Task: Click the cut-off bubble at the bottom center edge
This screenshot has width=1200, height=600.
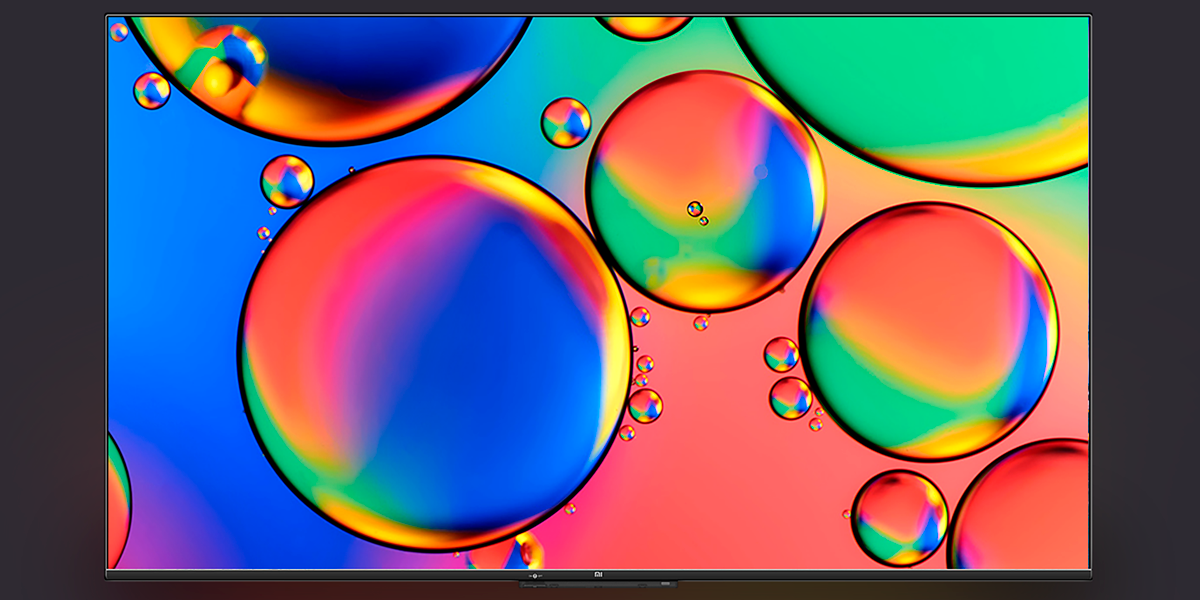Action: click(518, 553)
